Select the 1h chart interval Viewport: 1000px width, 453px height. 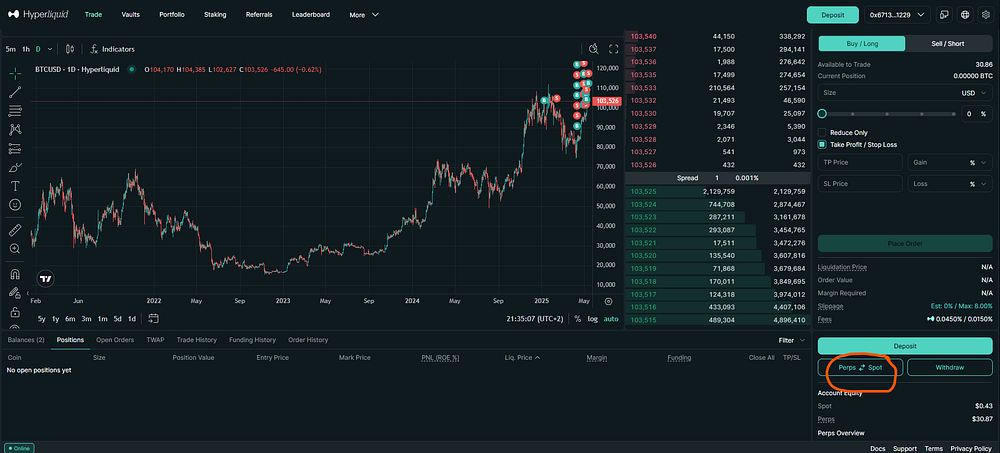click(x=26, y=49)
